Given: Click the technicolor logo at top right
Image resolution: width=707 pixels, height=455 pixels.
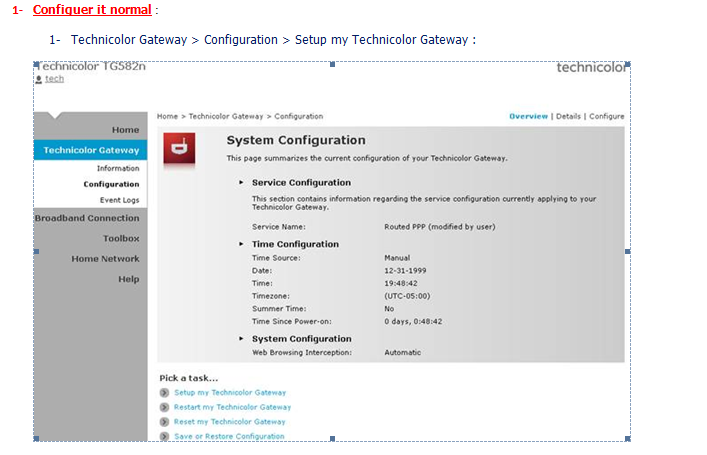Looking at the screenshot, I should click(592, 68).
